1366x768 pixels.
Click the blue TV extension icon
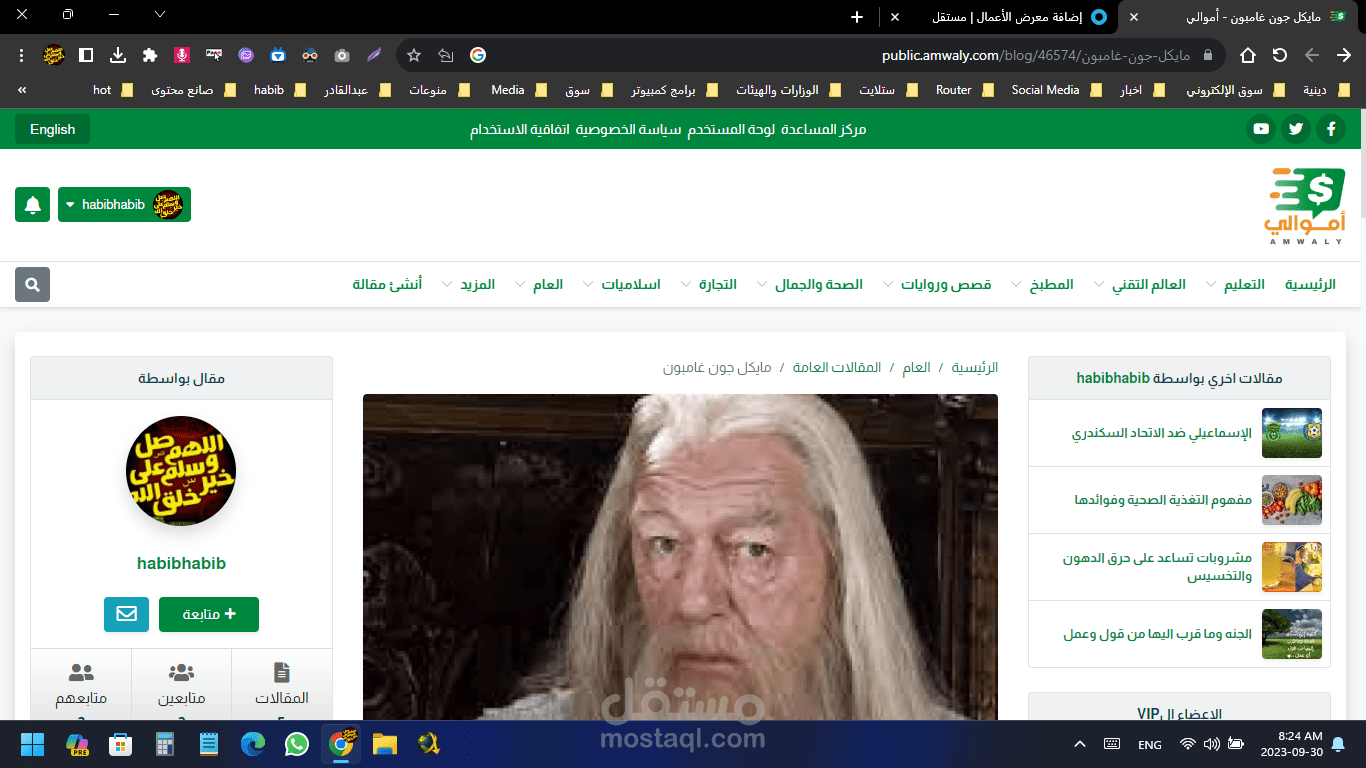coord(278,55)
